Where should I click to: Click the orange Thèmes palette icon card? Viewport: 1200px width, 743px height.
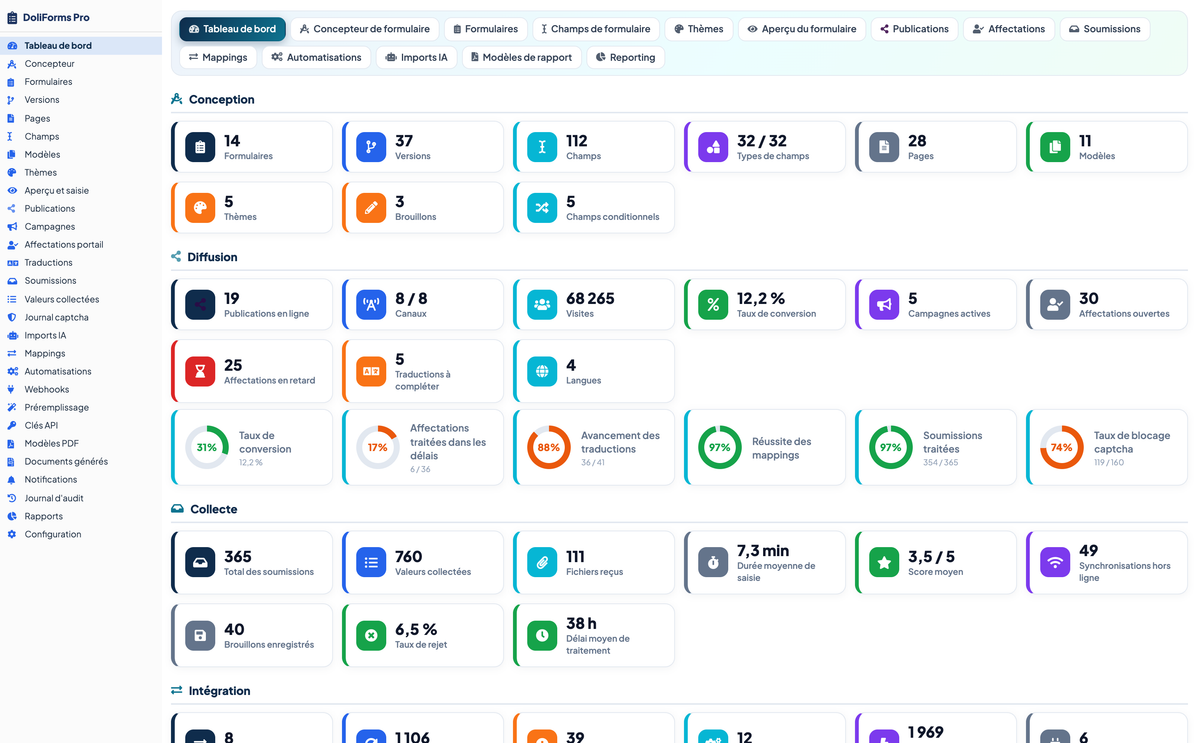tap(200, 208)
